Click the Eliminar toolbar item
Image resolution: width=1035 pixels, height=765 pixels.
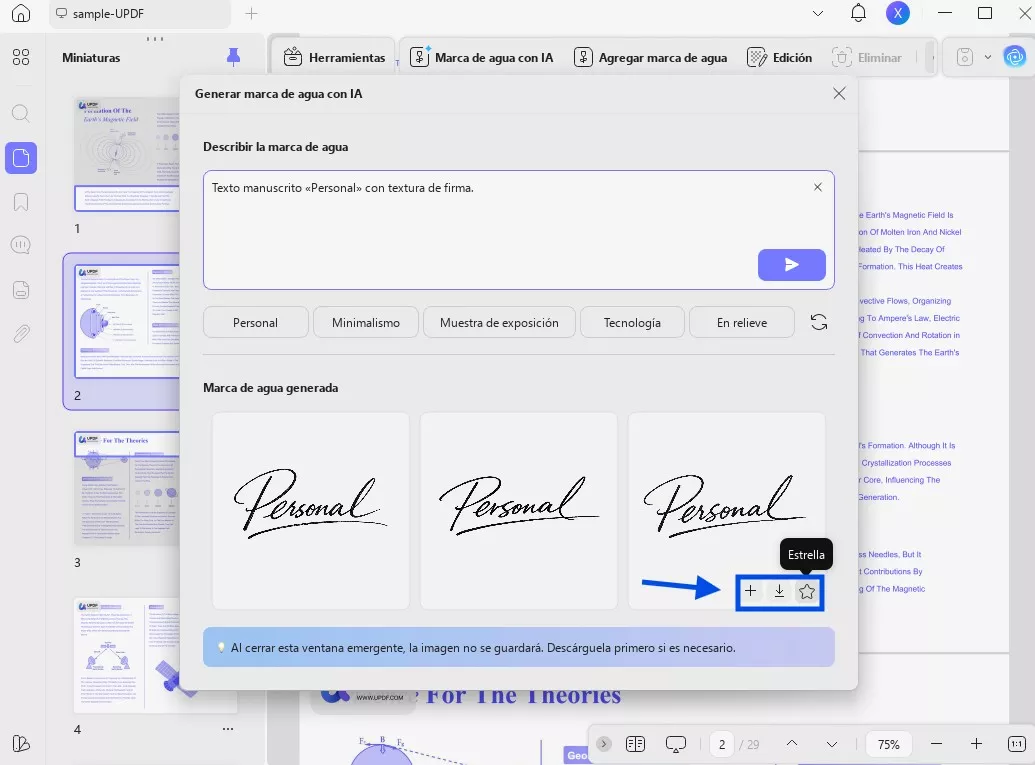[867, 57]
